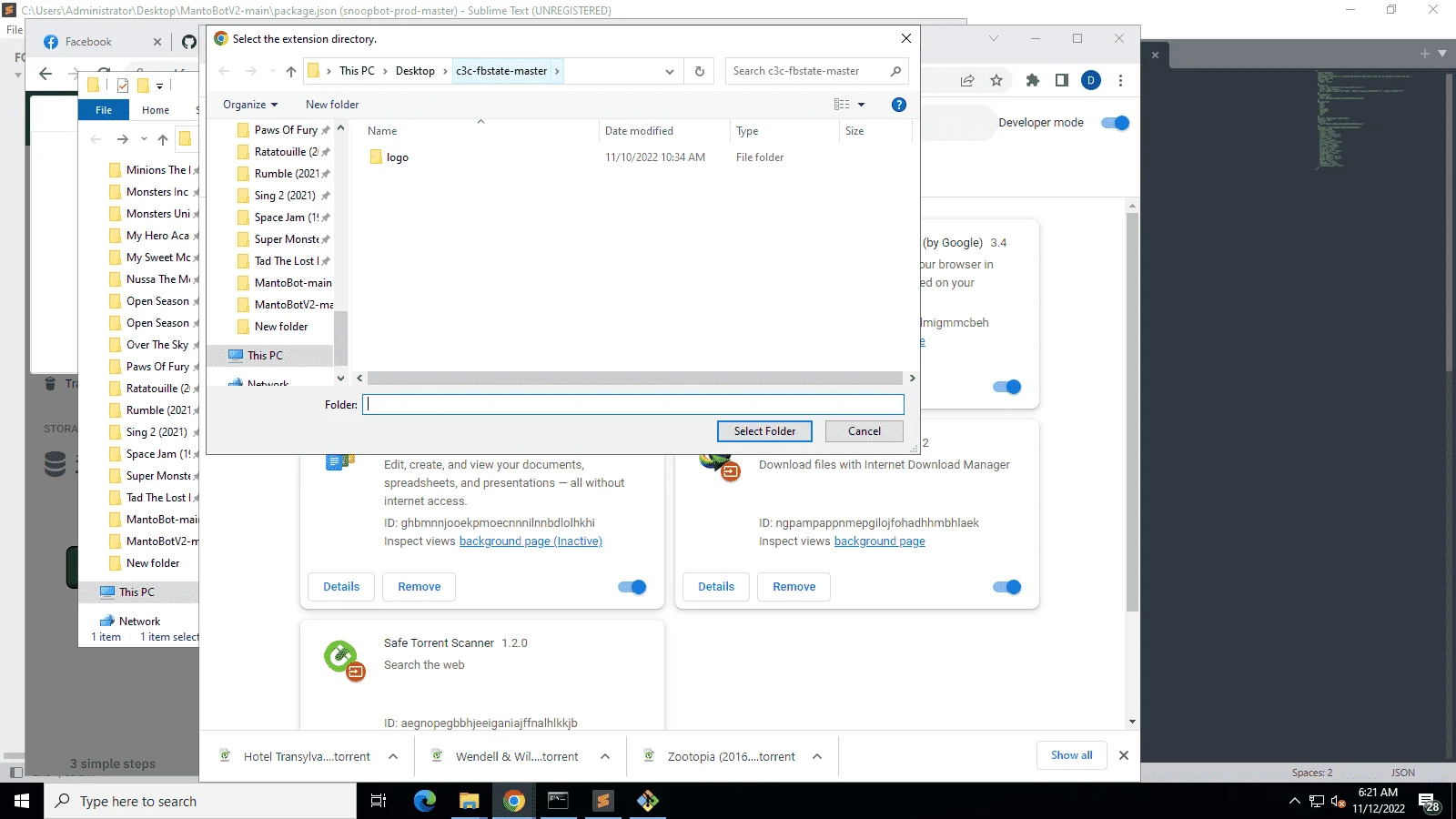This screenshot has width=1456, height=819.
Task: Go forward in the File Explorer window
Action: point(123,139)
